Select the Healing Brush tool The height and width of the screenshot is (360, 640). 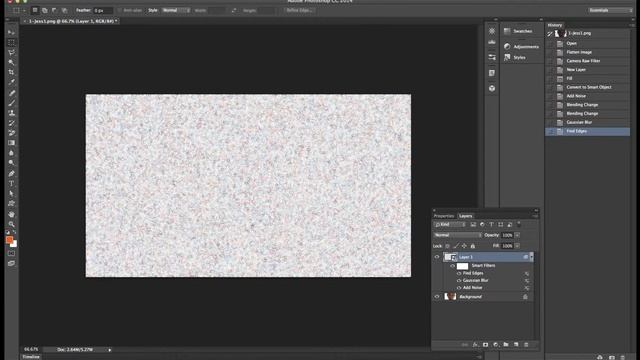[11, 93]
